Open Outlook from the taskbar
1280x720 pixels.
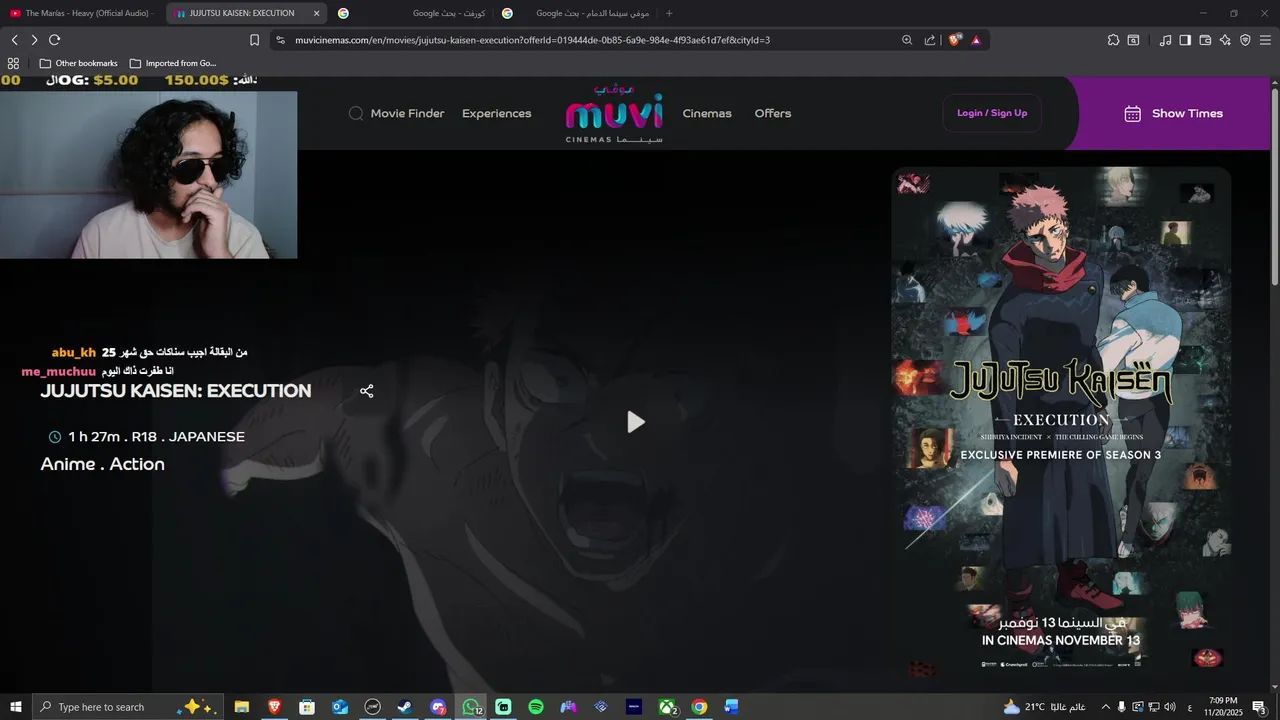pos(340,707)
